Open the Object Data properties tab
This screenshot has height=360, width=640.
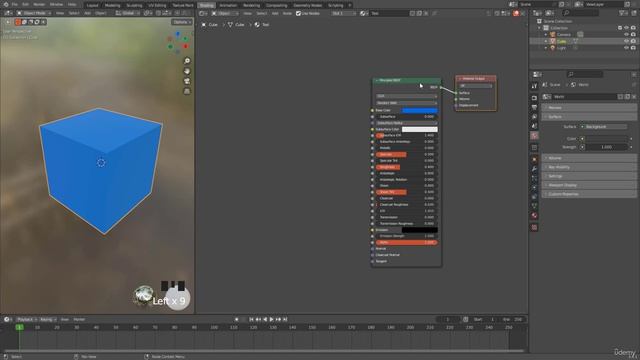(534, 206)
